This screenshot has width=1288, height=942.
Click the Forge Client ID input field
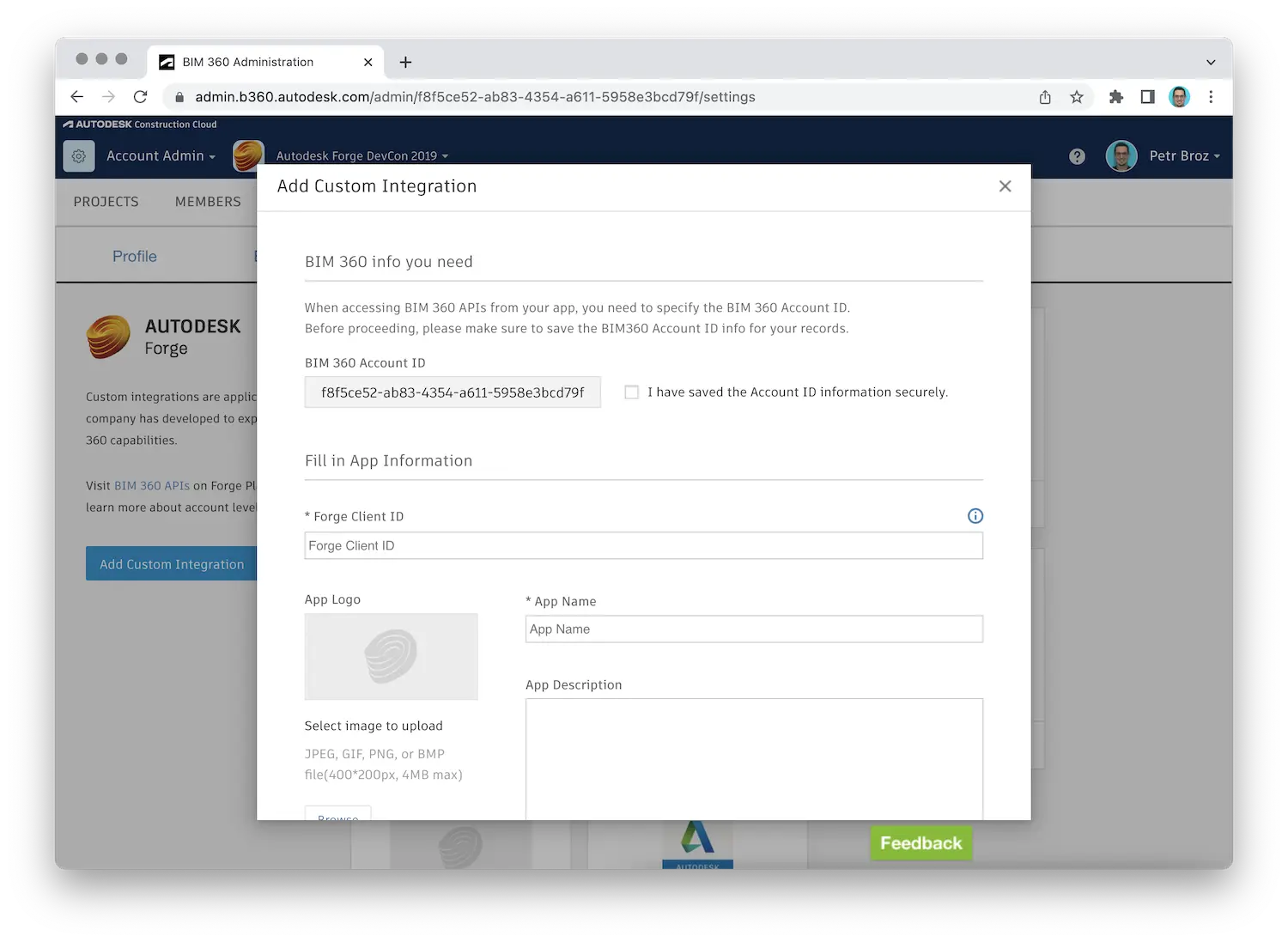(643, 545)
